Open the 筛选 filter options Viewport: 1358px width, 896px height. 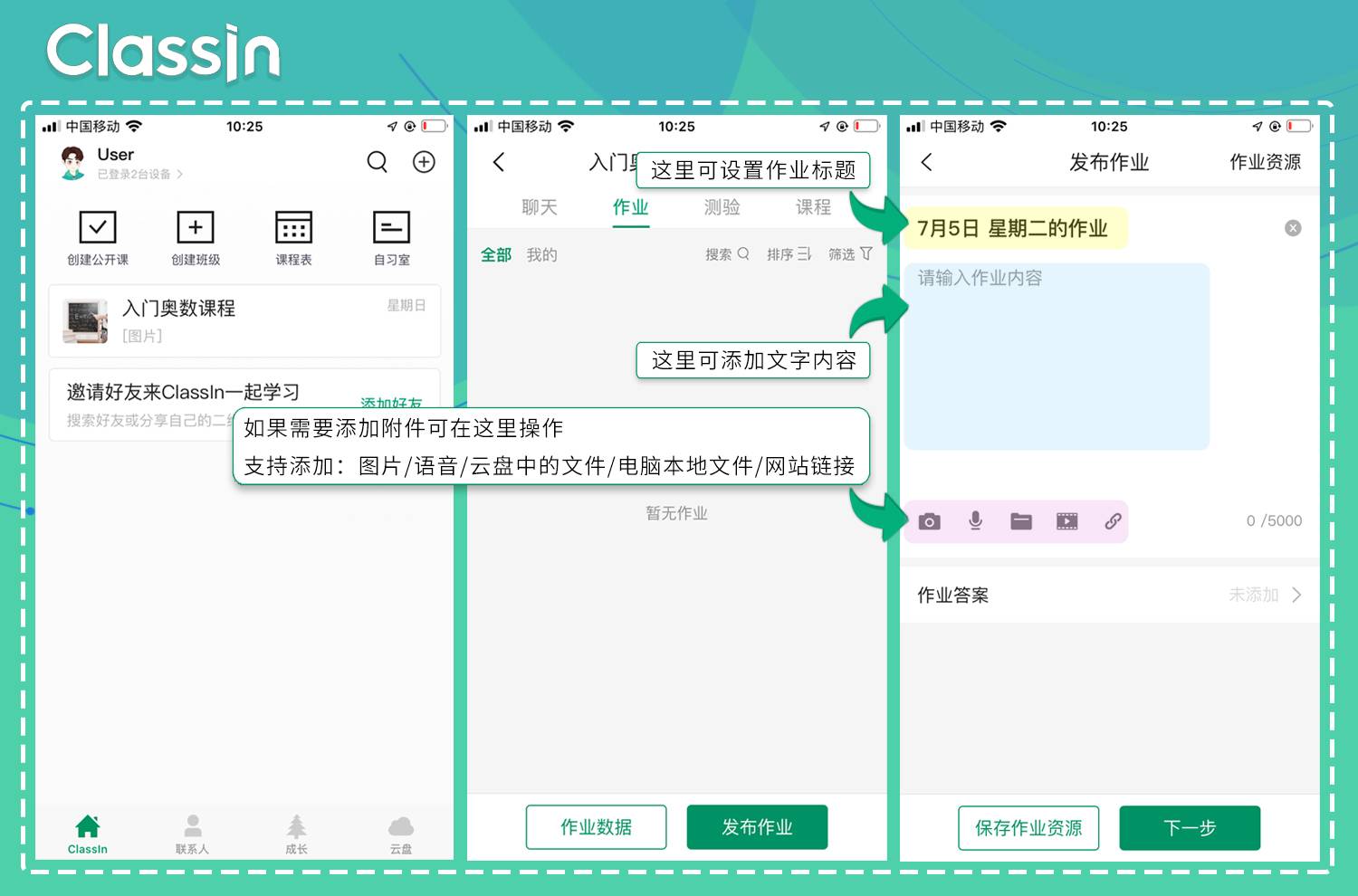[850, 254]
